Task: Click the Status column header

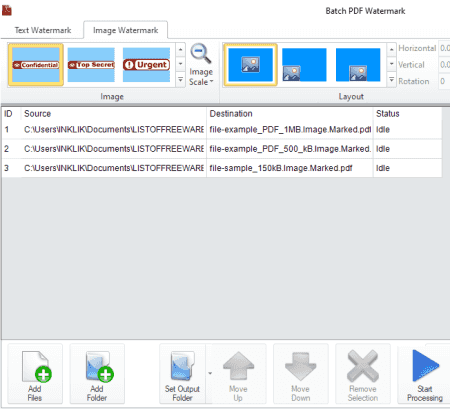Action: pos(408,114)
